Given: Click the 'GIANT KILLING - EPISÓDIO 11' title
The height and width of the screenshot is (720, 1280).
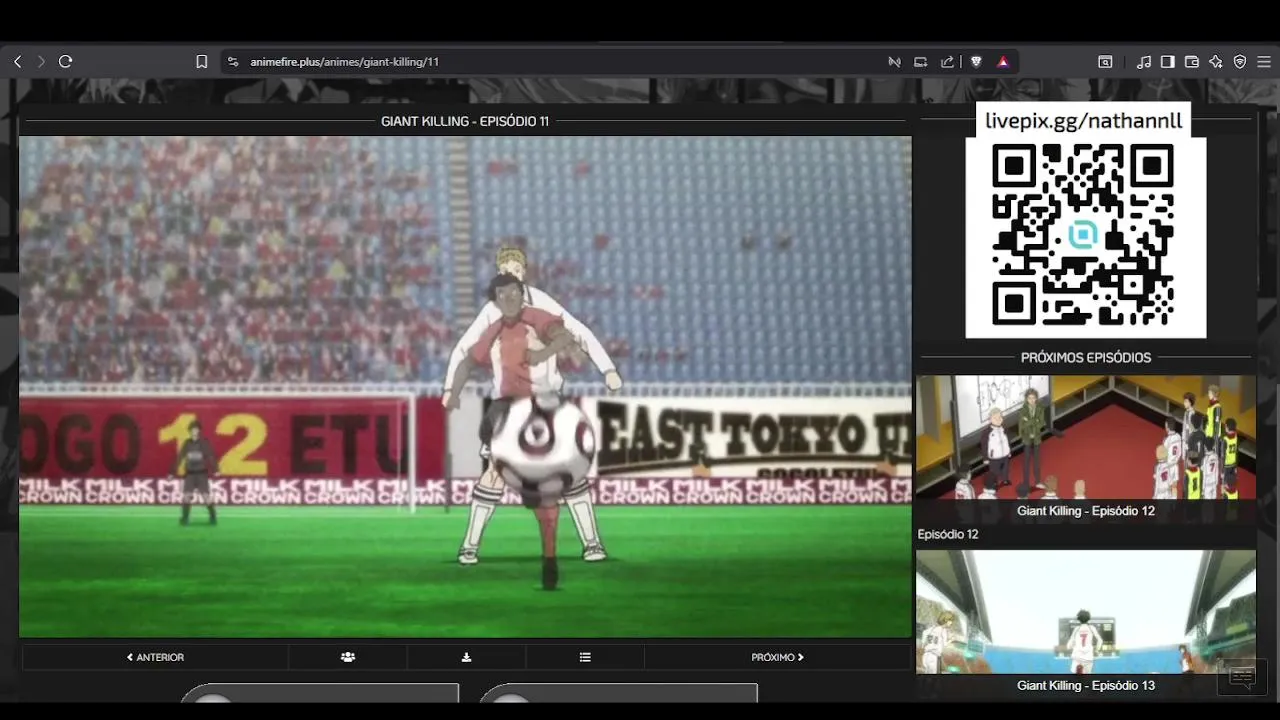Looking at the screenshot, I should point(465,121).
